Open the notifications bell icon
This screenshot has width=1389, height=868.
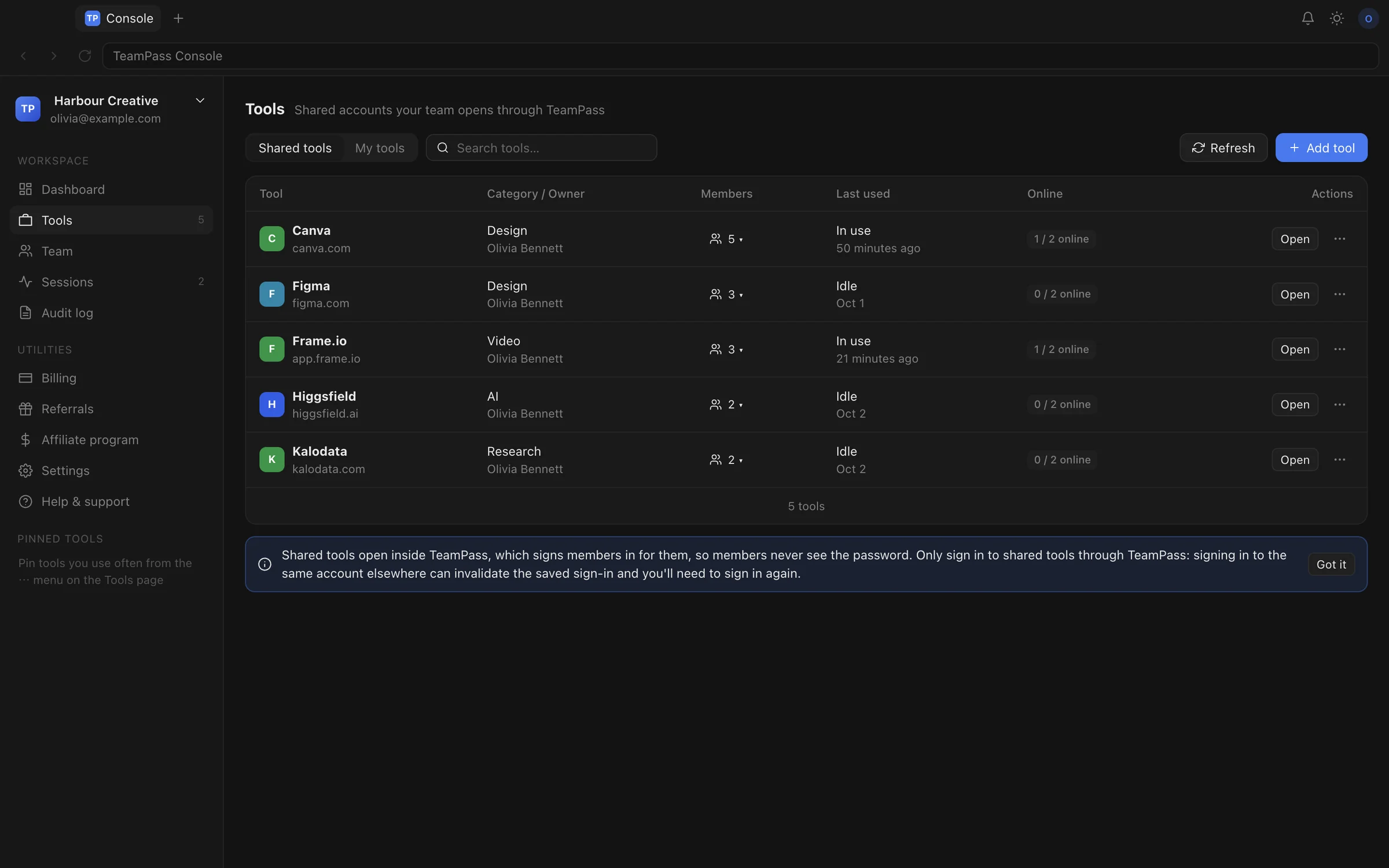click(1307, 19)
